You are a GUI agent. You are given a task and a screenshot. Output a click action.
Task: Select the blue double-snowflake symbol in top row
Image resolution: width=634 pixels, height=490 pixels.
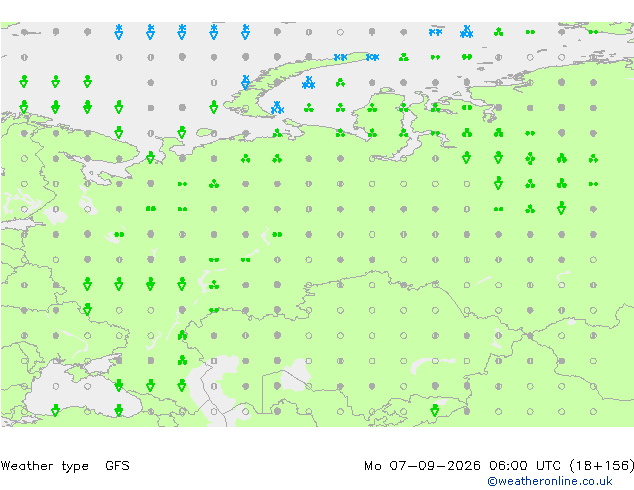tap(435, 32)
